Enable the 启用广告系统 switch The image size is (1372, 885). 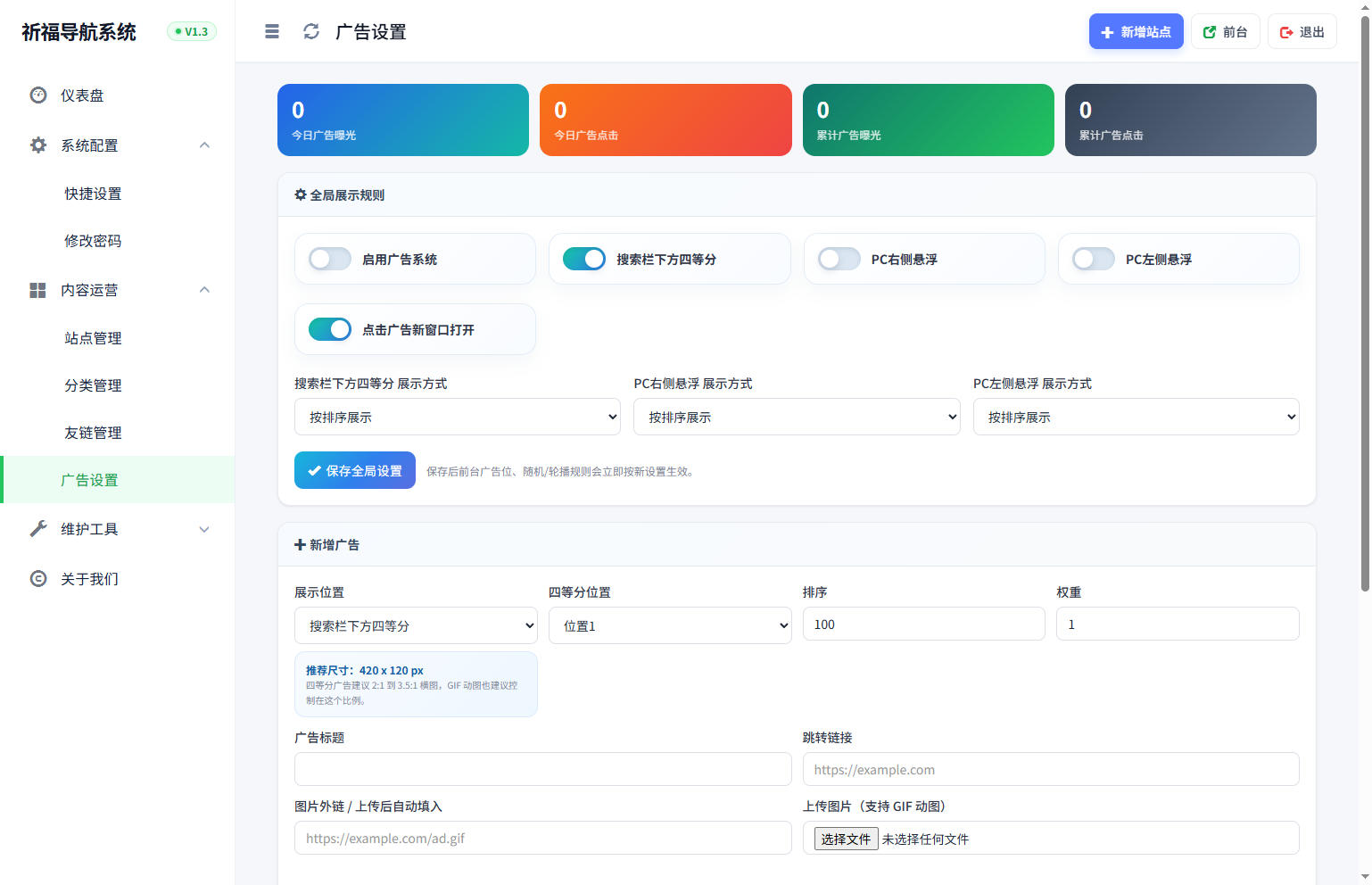click(x=330, y=259)
